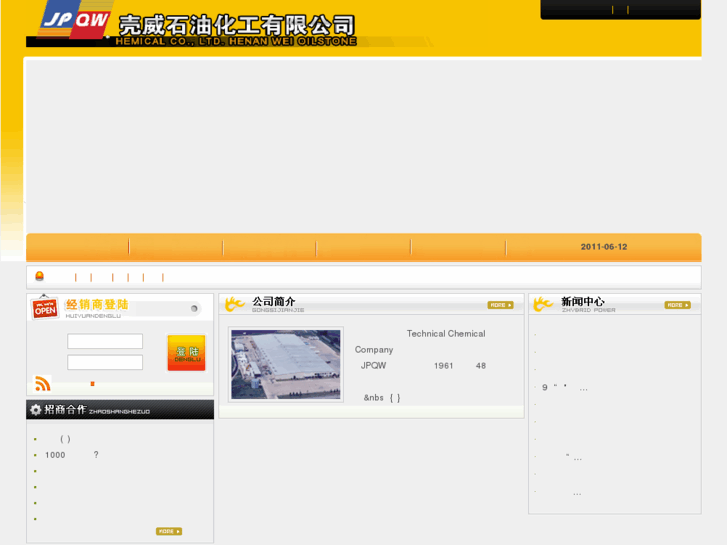Click the flame icon beside 新闻中心
Image resolution: width=727 pixels, height=545 pixels.
[x=543, y=304]
